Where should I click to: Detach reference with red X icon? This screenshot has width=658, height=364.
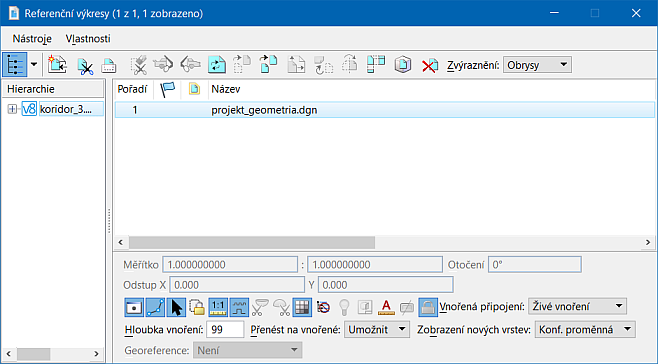coord(430,65)
